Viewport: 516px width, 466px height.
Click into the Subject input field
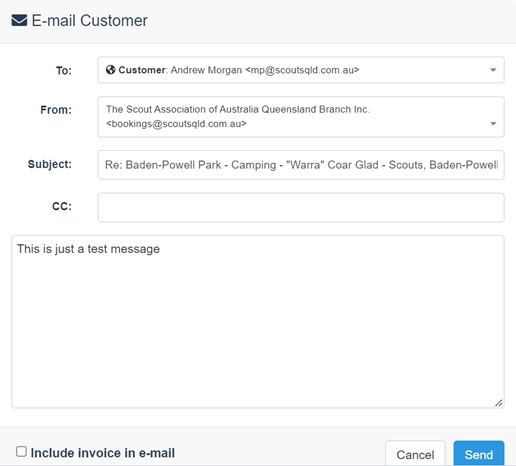point(301,165)
